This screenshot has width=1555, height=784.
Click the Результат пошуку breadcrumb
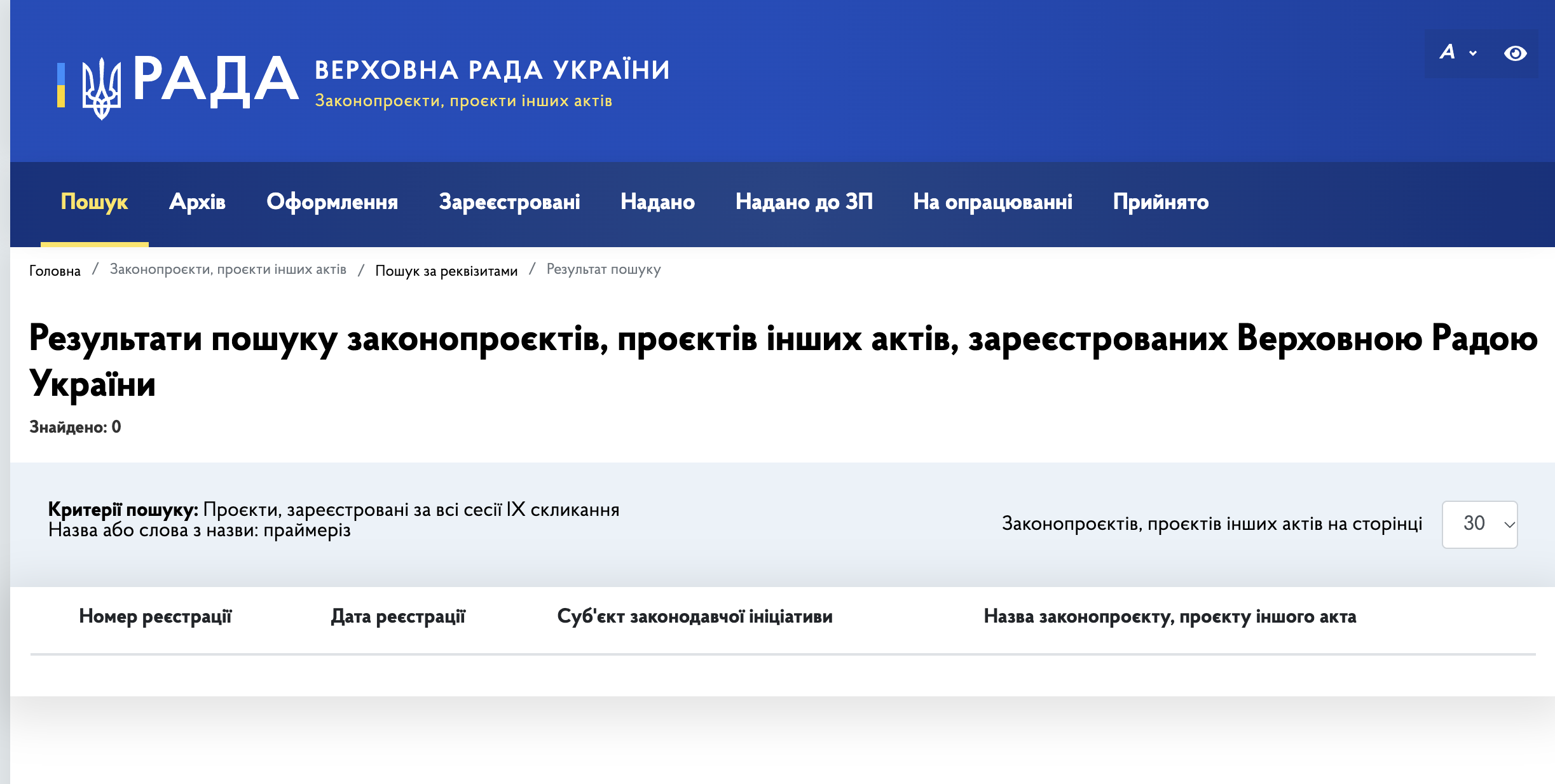pyautogui.click(x=603, y=269)
